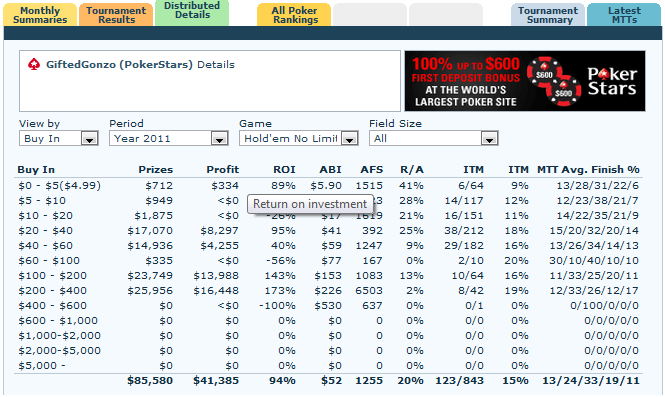Select the $60 - $100 buy-in row

(x=328, y=260)
